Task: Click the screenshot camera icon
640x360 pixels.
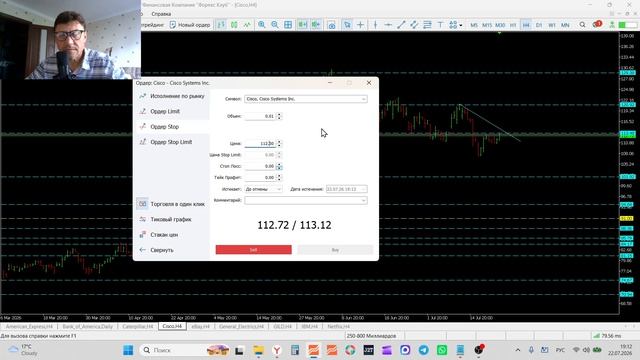Action: 331,25
